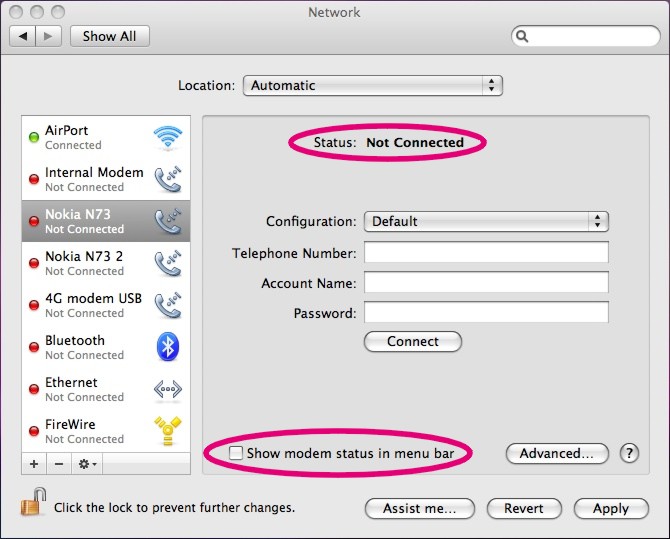The height and width of the screenshot is (539, 670).
Task: Click the Show All button
Action: coord(110,36)
